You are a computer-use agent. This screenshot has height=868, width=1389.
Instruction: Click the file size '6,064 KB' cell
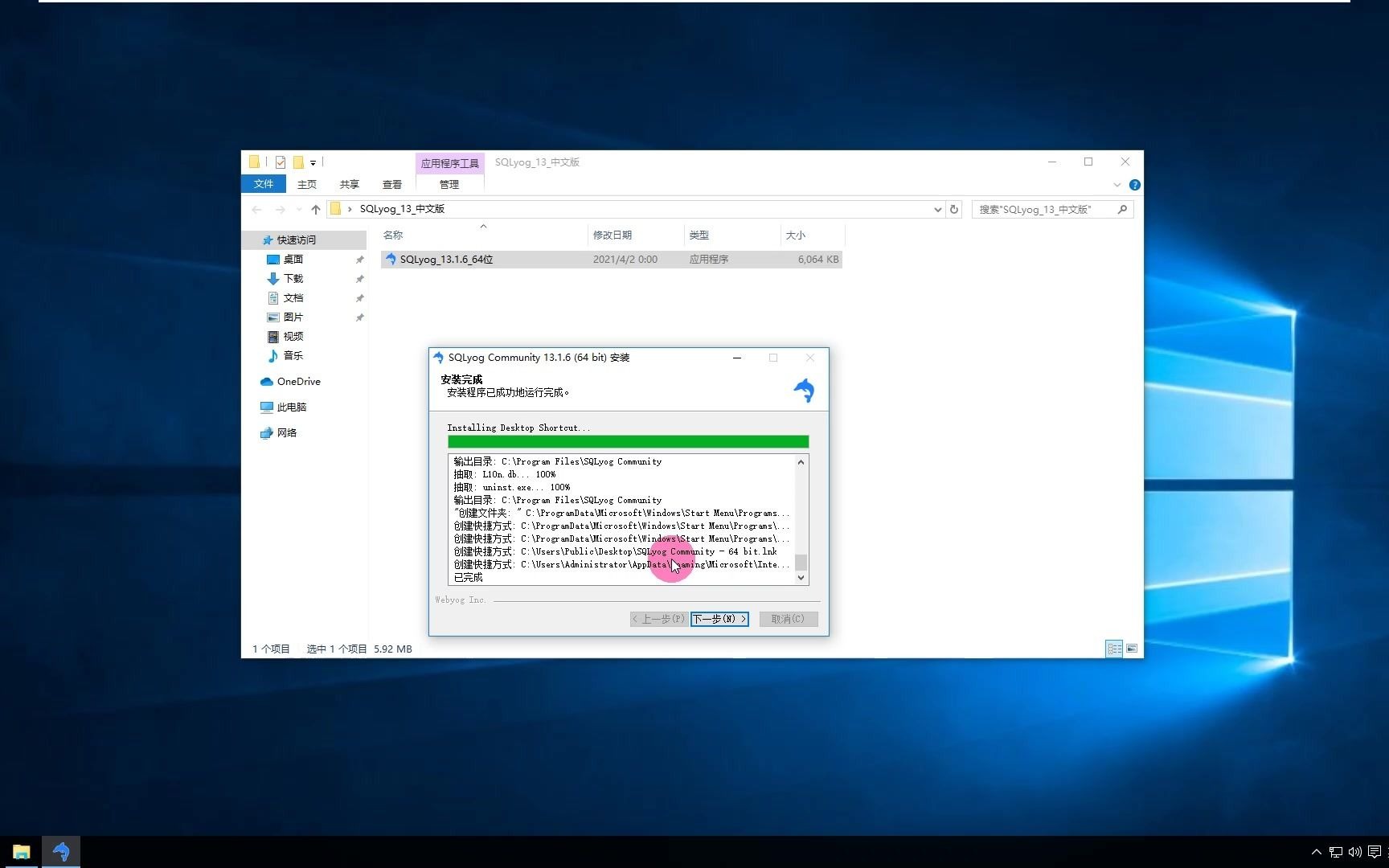(x=817, y=259)
